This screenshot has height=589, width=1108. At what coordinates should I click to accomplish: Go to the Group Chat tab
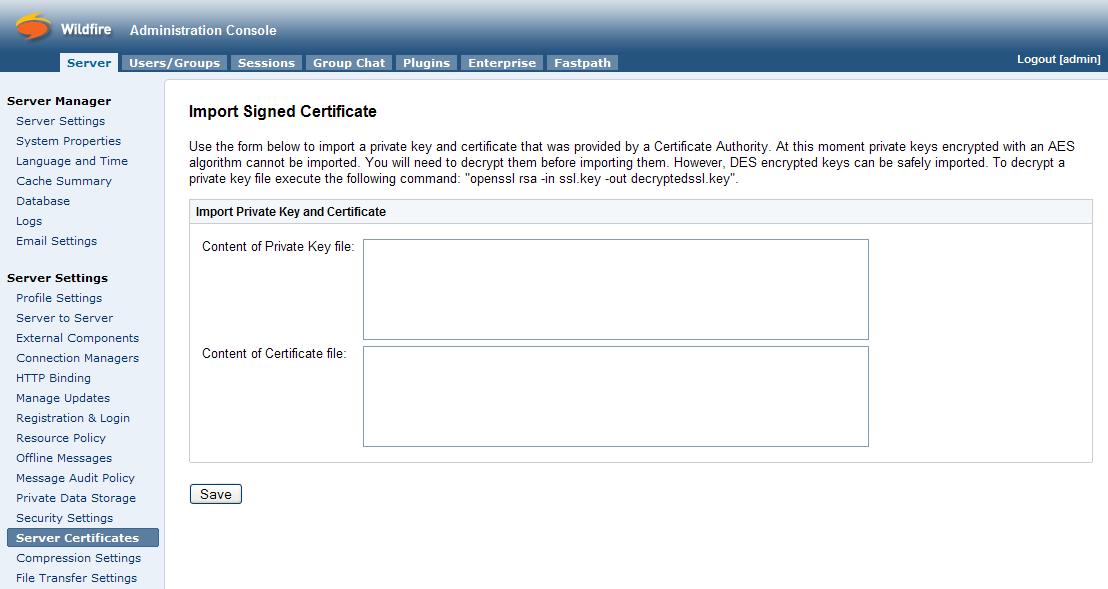[x=349, y=63]
